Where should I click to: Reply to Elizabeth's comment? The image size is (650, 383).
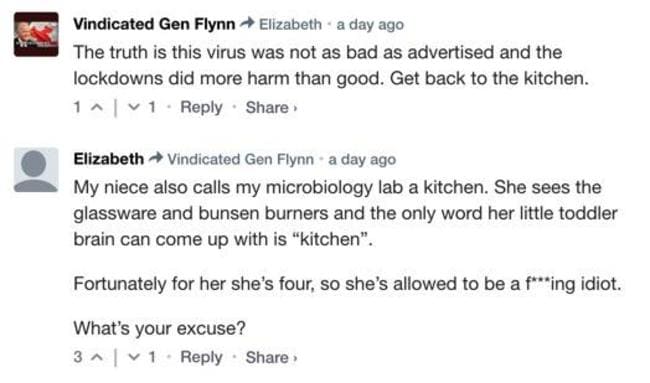201,357
